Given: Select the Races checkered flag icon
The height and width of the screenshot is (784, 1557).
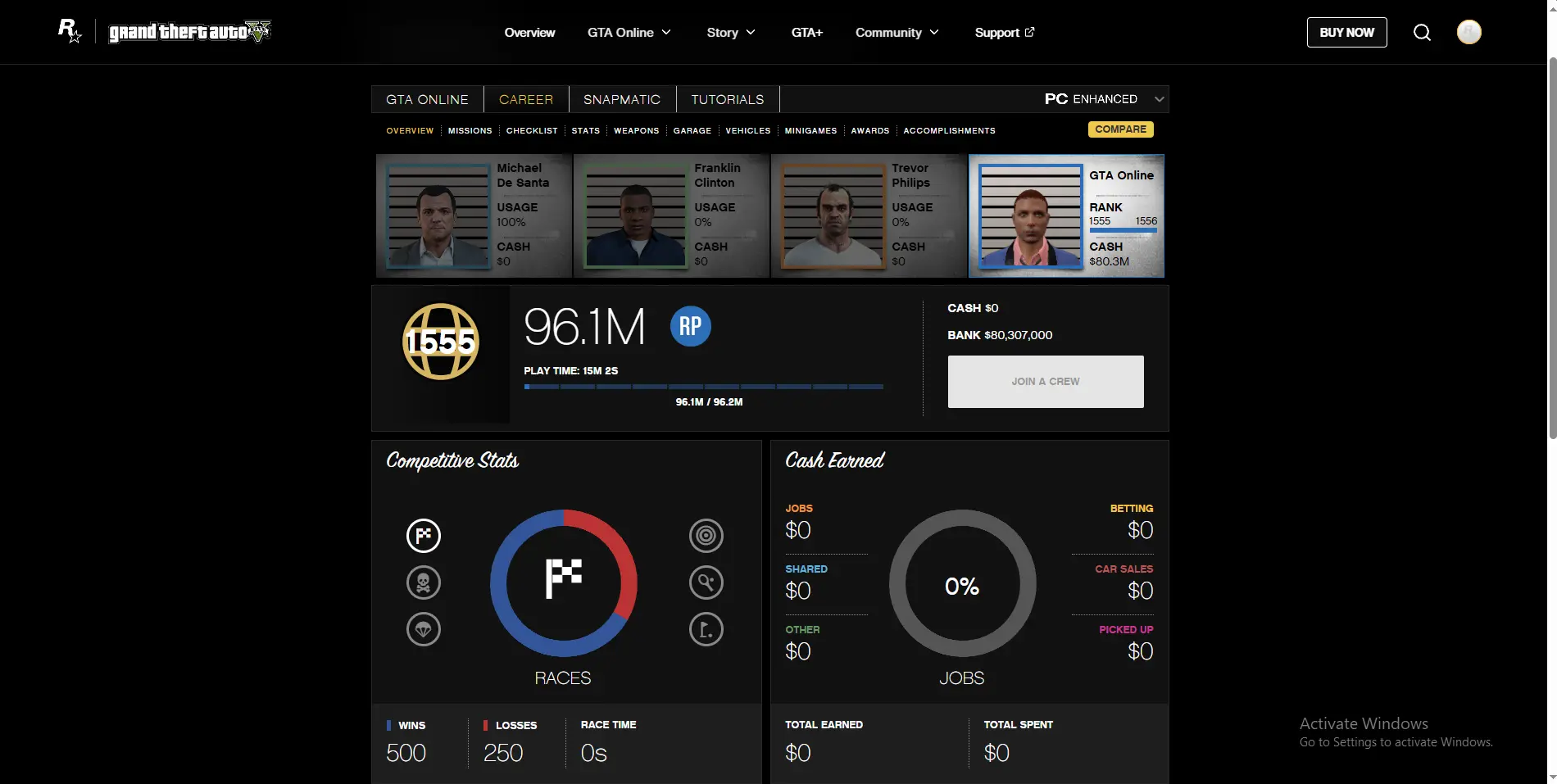Looking at the screenshot, I should click(x=424, y=536).
